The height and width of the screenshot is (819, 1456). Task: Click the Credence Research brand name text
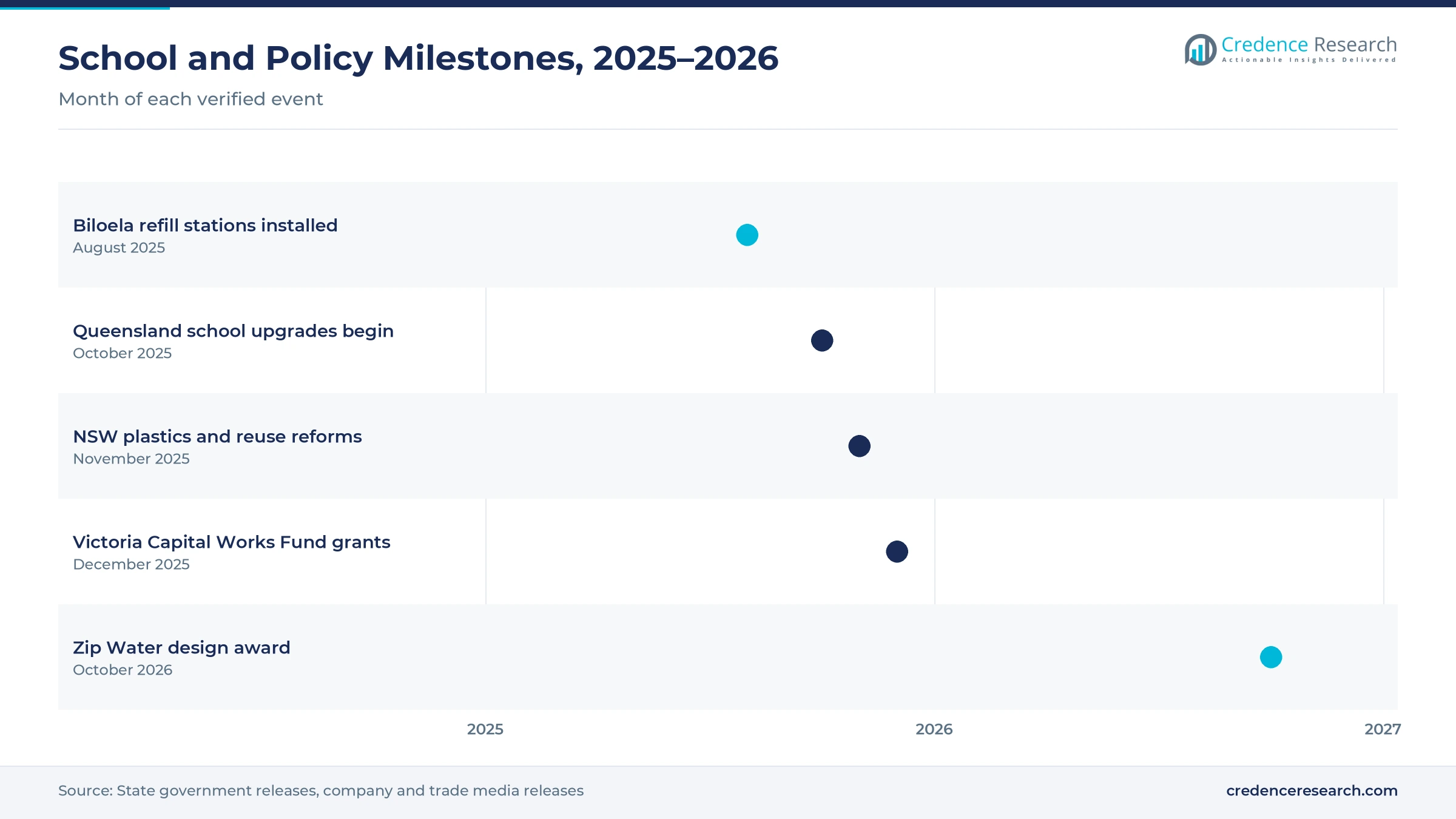click(x=1309, y=44)
